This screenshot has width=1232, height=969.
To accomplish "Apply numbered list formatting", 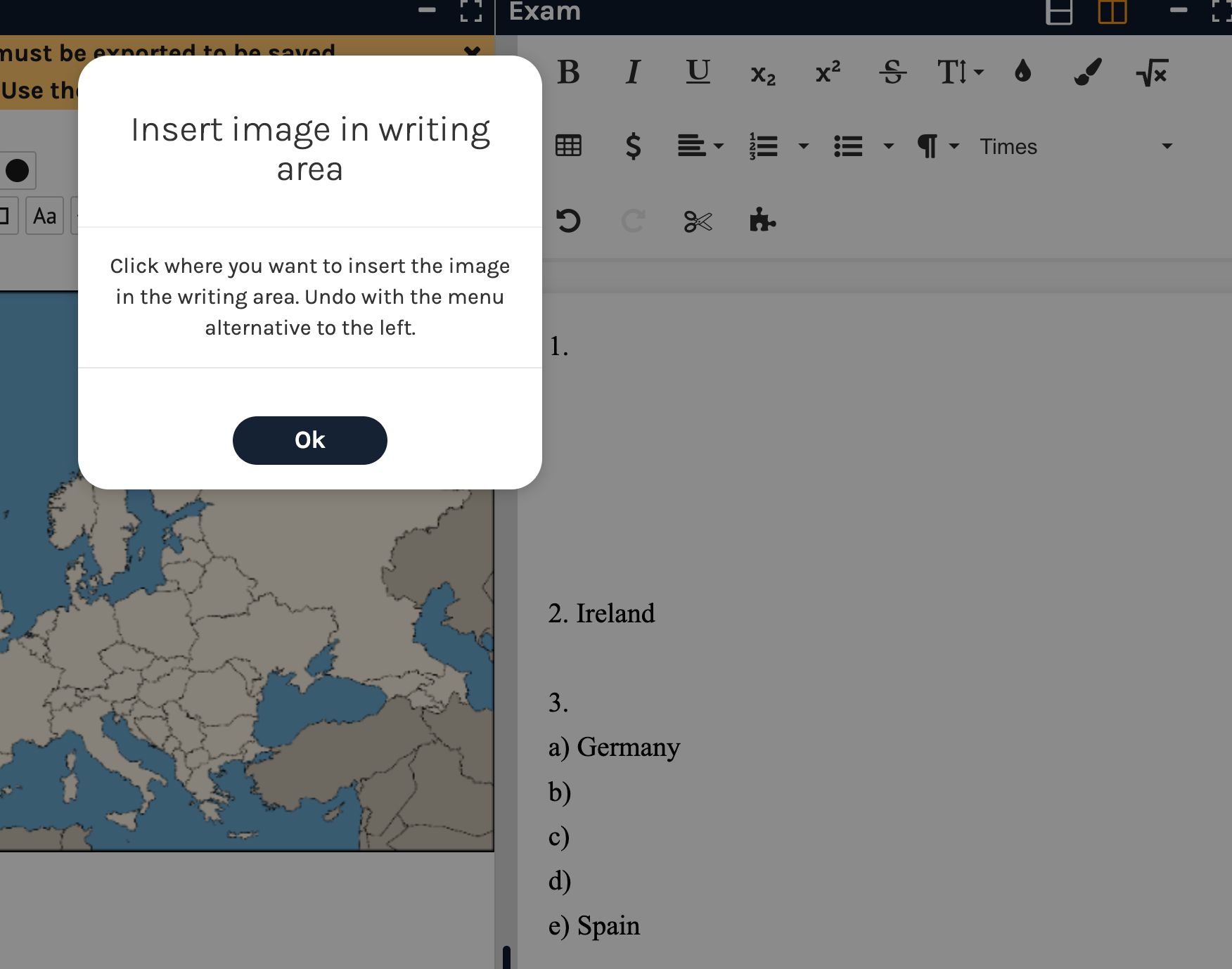I will (x=763, y=146).
